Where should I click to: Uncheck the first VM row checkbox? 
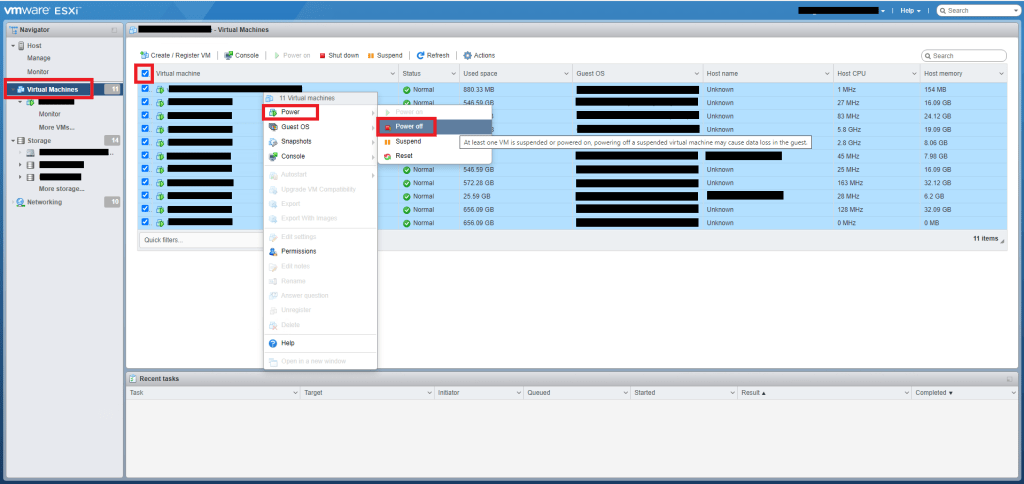pyautogui.click(x=145, y=89)
